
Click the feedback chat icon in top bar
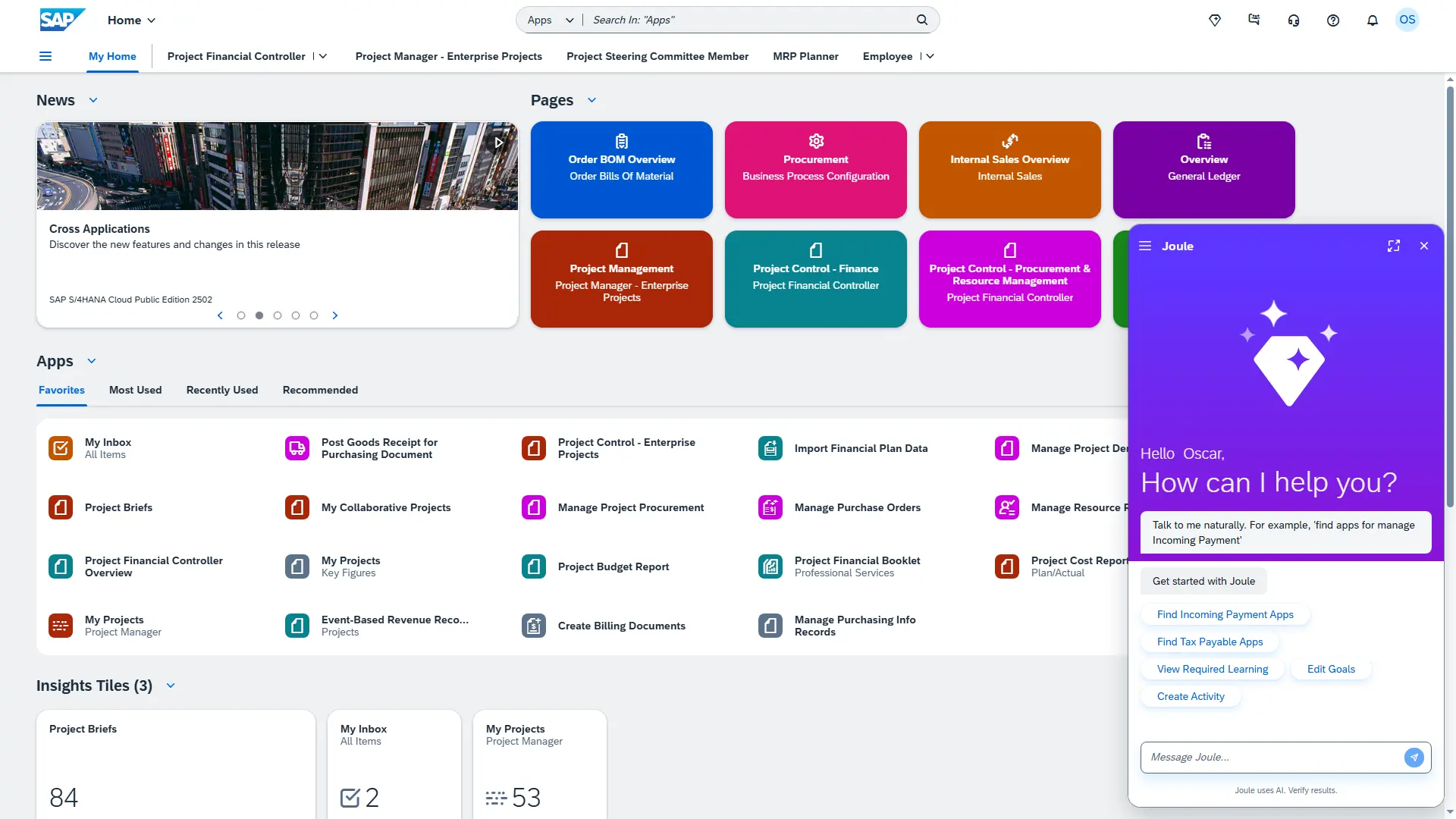[1254, 20]
